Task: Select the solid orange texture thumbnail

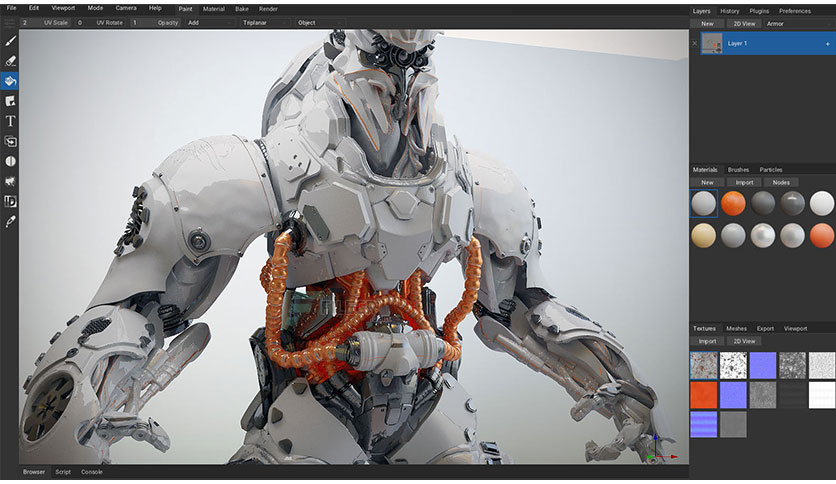Action: coord(704,395)
